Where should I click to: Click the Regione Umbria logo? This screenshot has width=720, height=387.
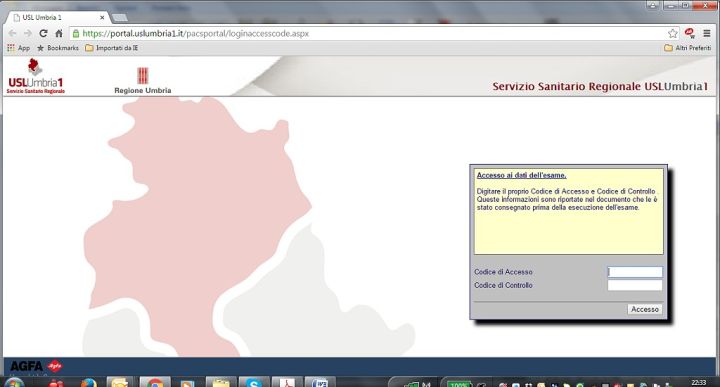143,81
